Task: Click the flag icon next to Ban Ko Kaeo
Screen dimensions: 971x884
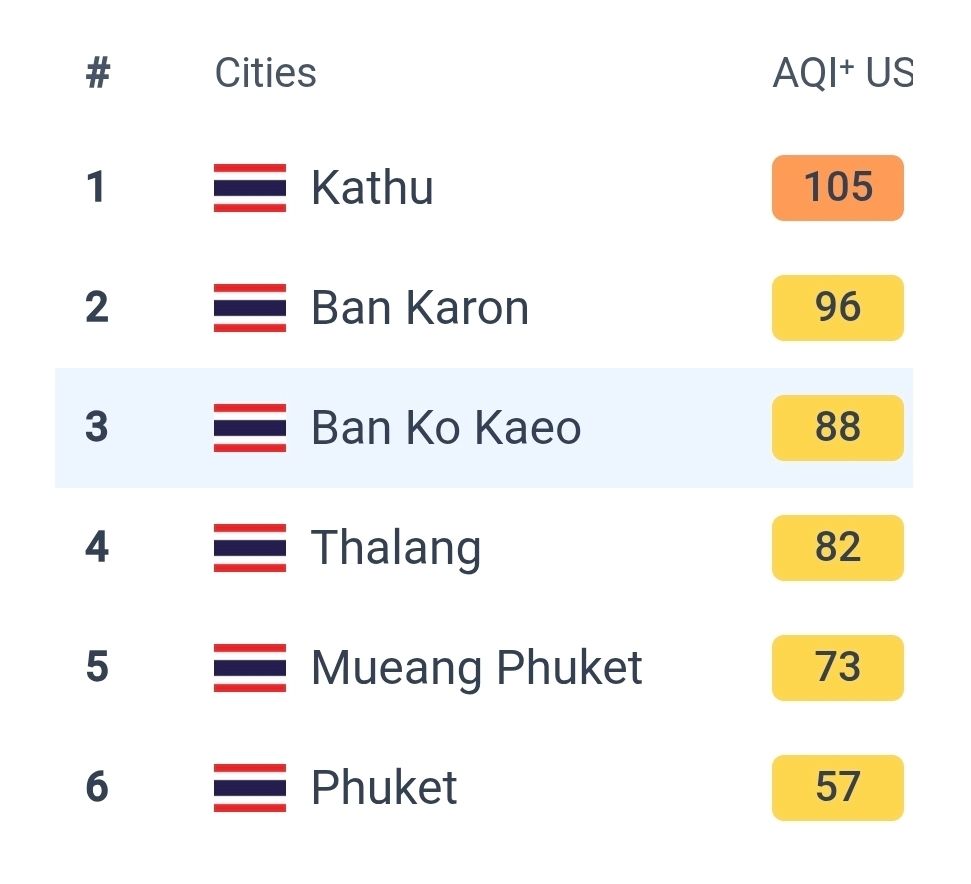Action: pos(250,428)
